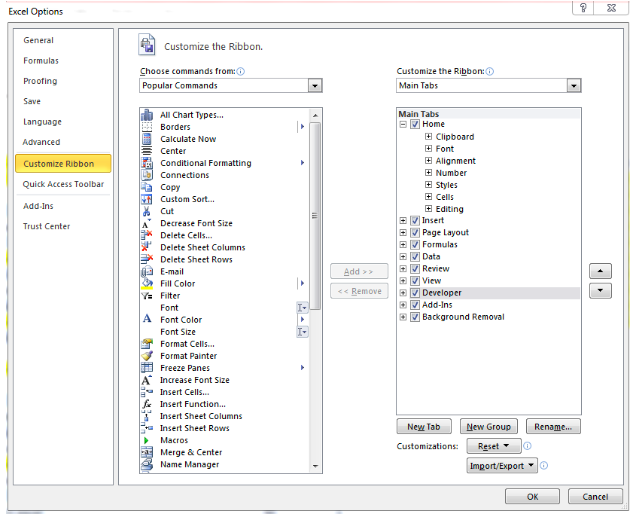632x515 pixels.
Task: Click the Merge & Center icon
Action: tap(147, 452)
